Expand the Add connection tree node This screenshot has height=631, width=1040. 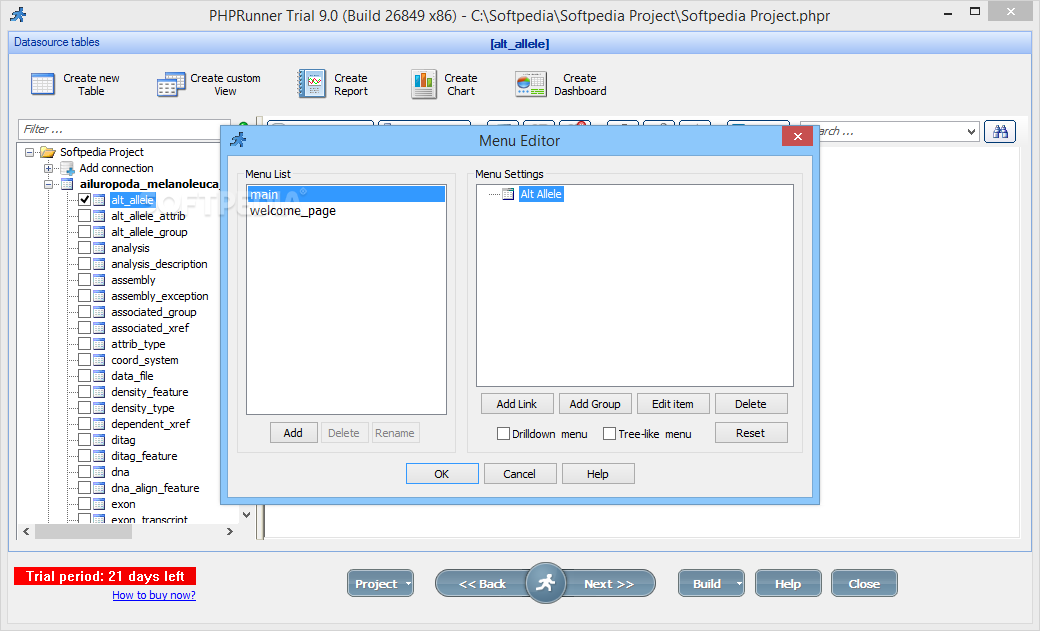pos(48,169)
